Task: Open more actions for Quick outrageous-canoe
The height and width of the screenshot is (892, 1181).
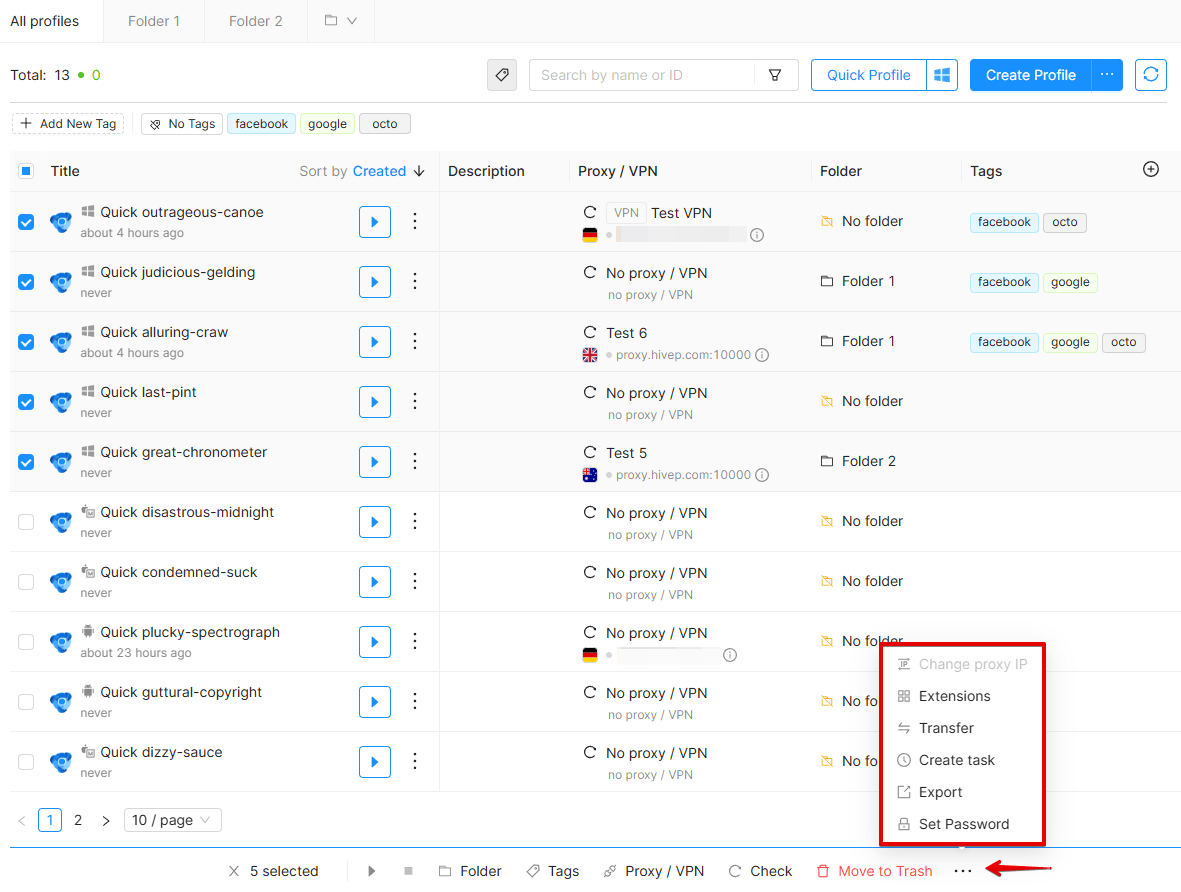Action: (414, 221)
